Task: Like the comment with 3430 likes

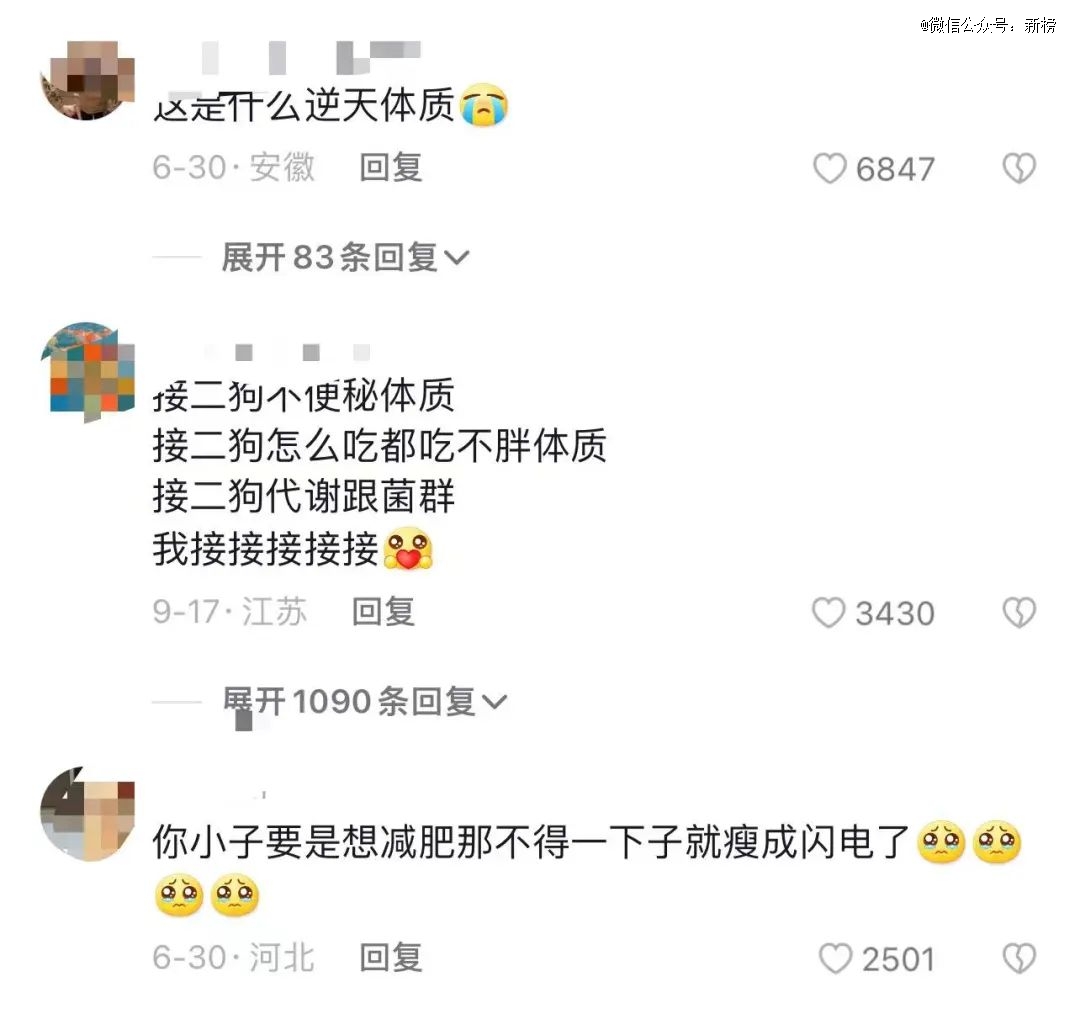Action: [x=828, y=612]
